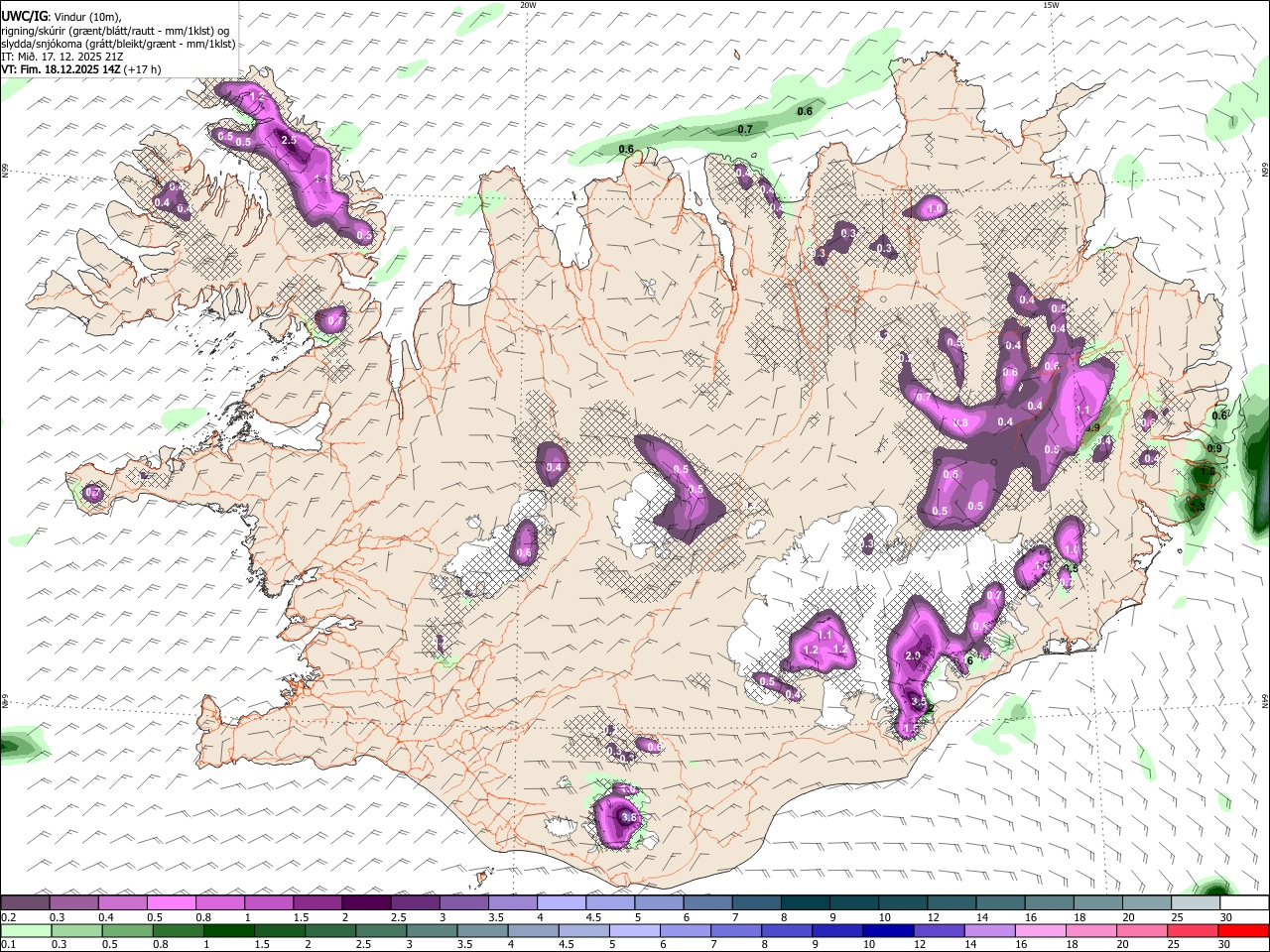This screenshot has height=952, width=1270.
Task: Select the dark plum 0.2 swatch in the upper legend row
Action: (25, 903)
